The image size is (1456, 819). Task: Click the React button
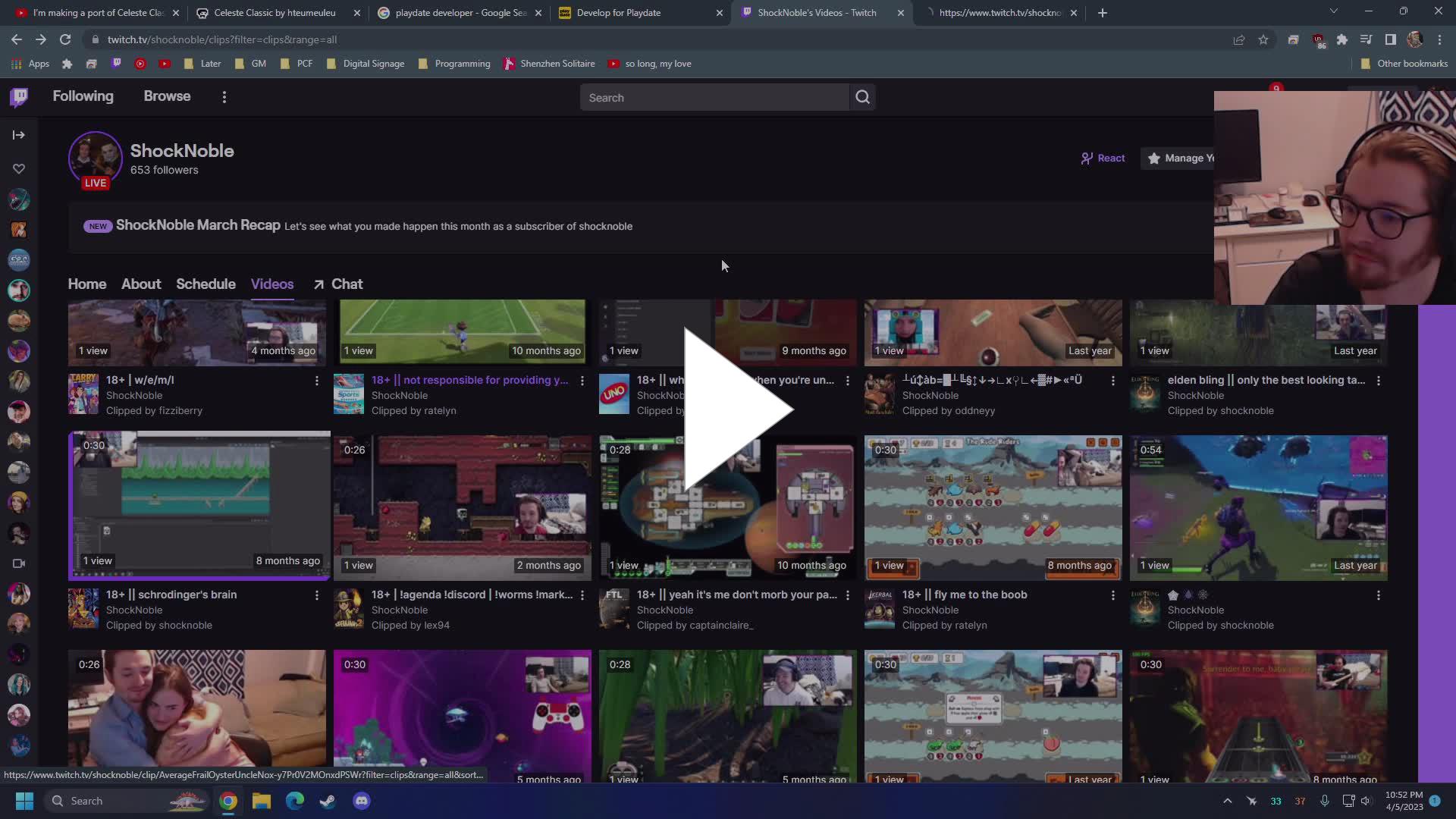pyautogui.click(x=1103, y=158)
